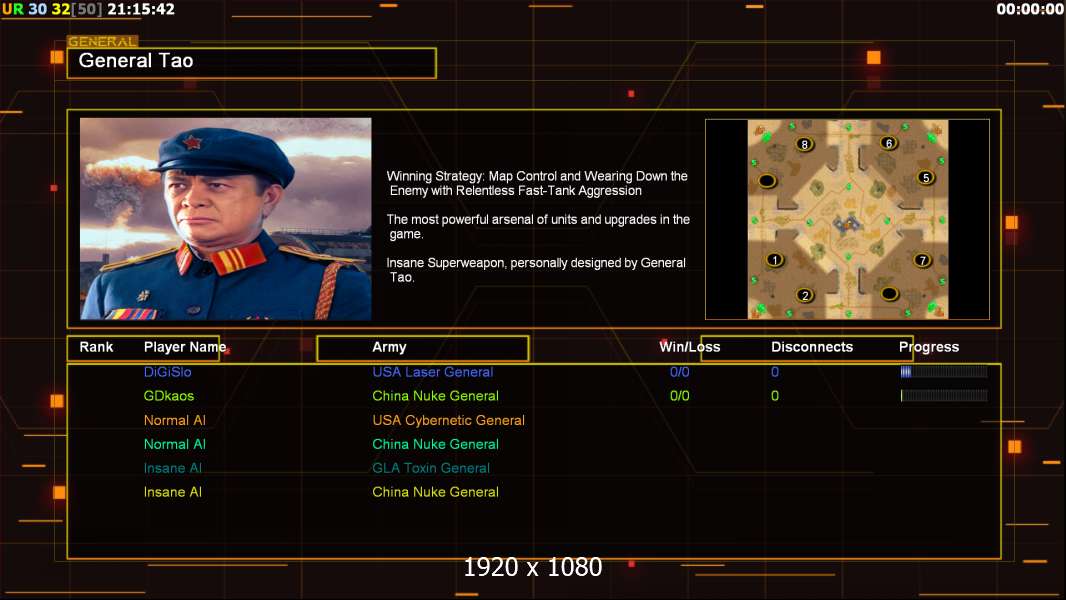Viewport: 1066px width, 600px height.
Task: Click the GLA Toxin General army entry
Action: [431, 468]
